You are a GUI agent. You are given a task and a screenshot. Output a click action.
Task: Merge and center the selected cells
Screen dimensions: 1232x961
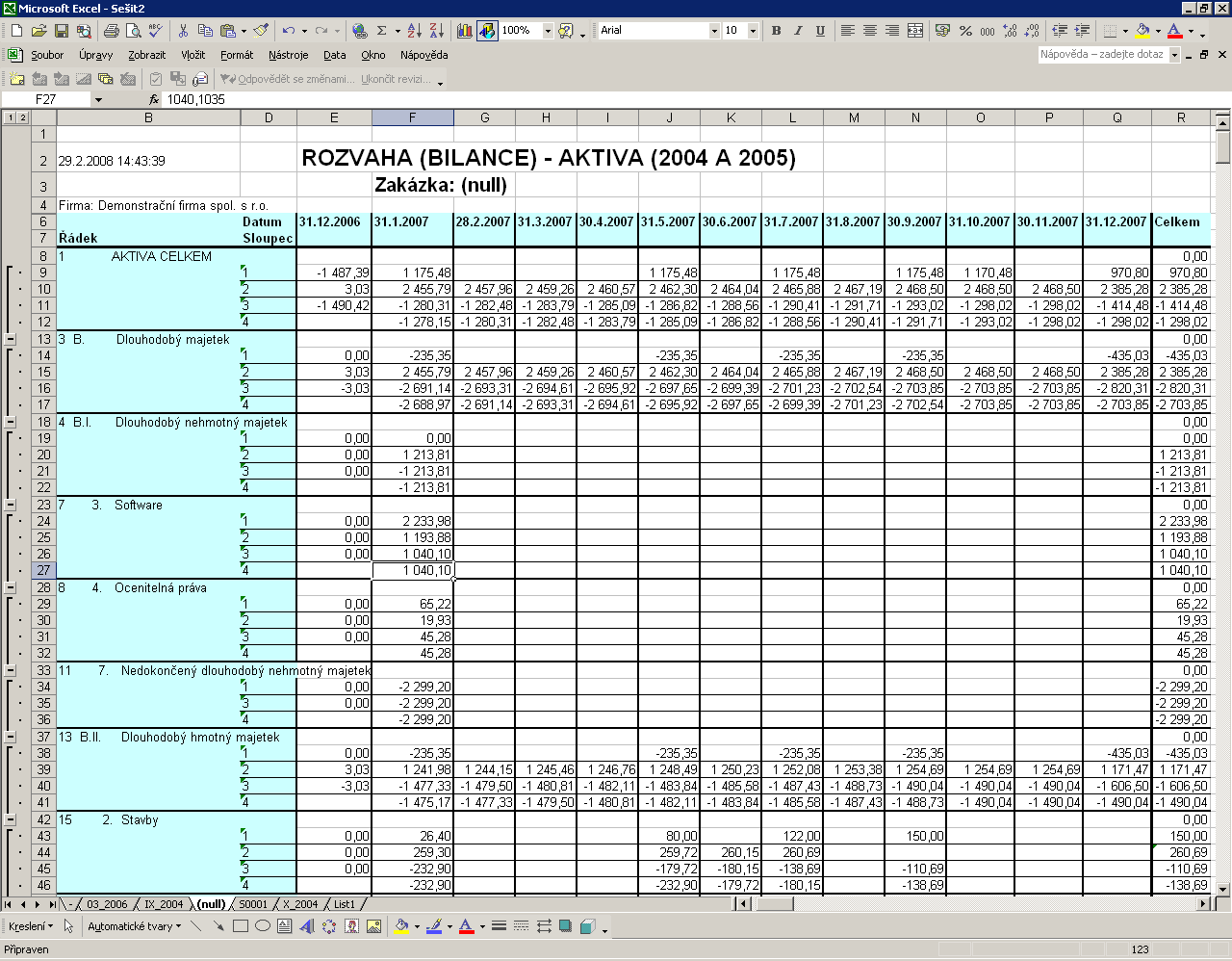pyautogui.click(x=915, y=31)
